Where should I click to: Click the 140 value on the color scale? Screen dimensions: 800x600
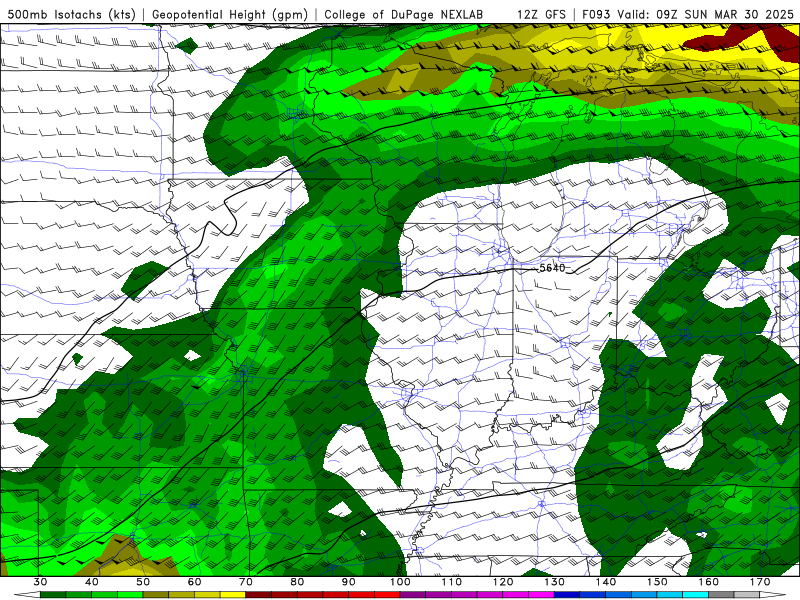606,582
